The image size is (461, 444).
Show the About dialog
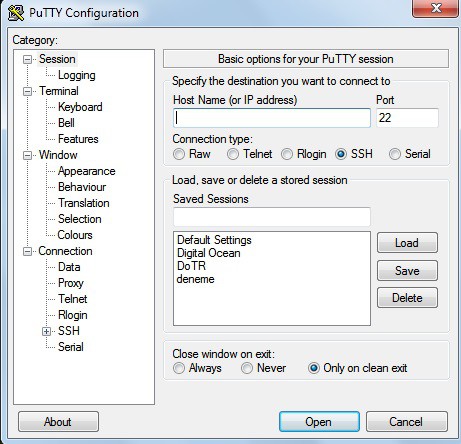click(x=58, y=422)
